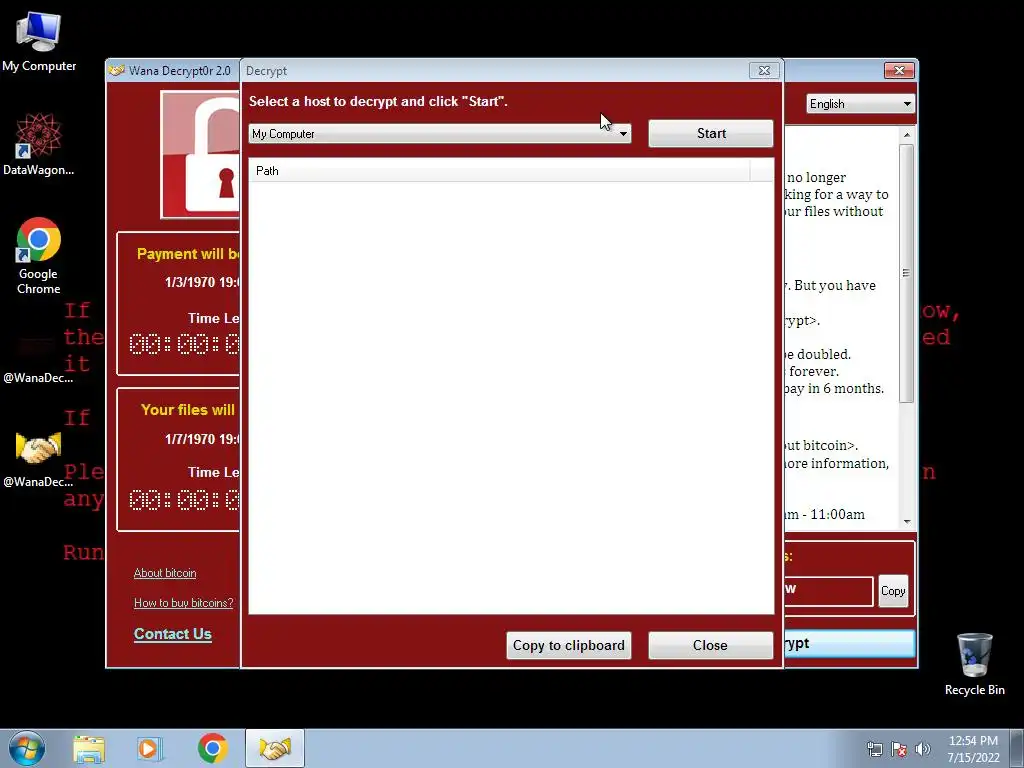Click the 1/7/1970 file loss date text

202,439
